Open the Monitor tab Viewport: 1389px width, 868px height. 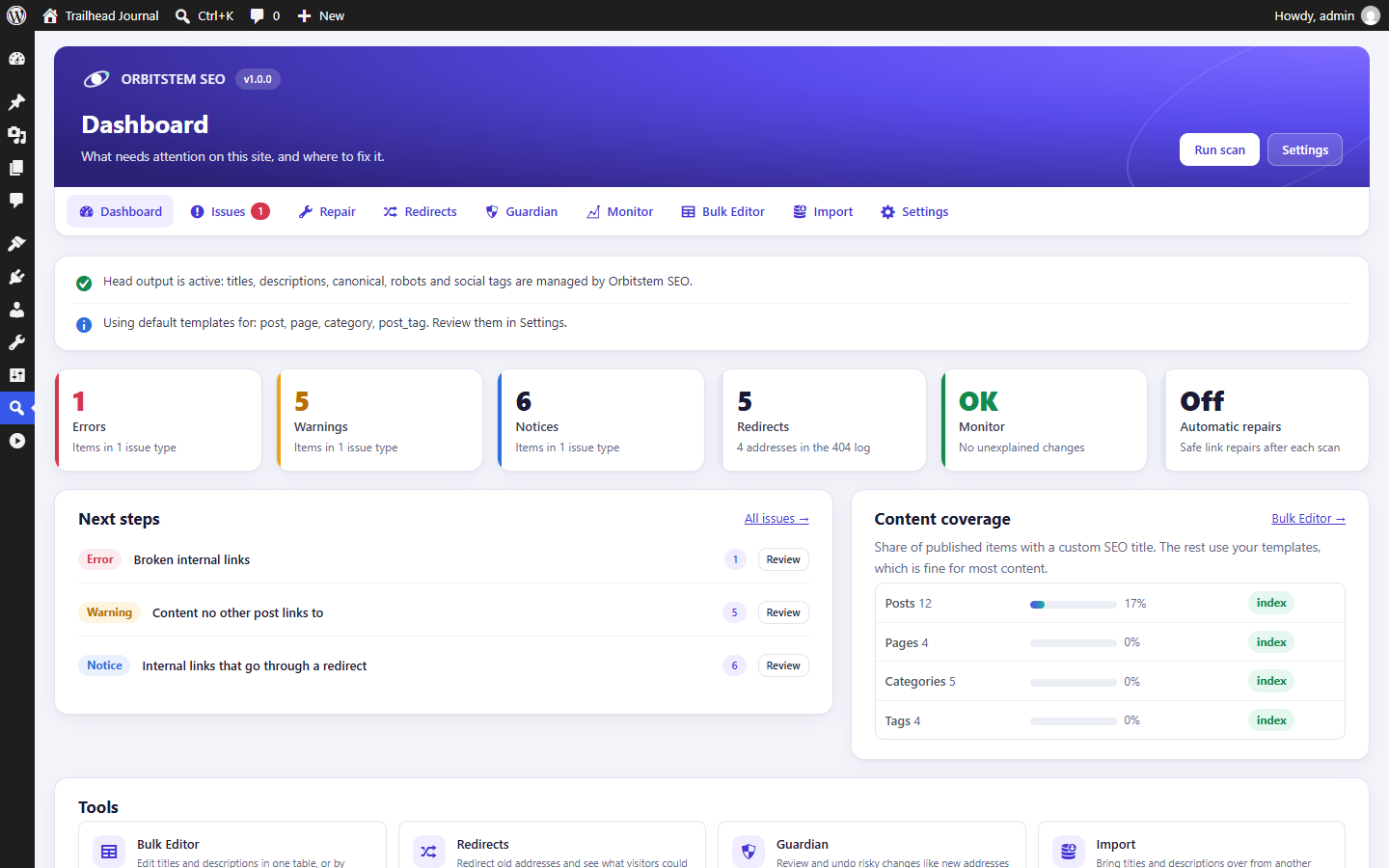click(620, 211)
